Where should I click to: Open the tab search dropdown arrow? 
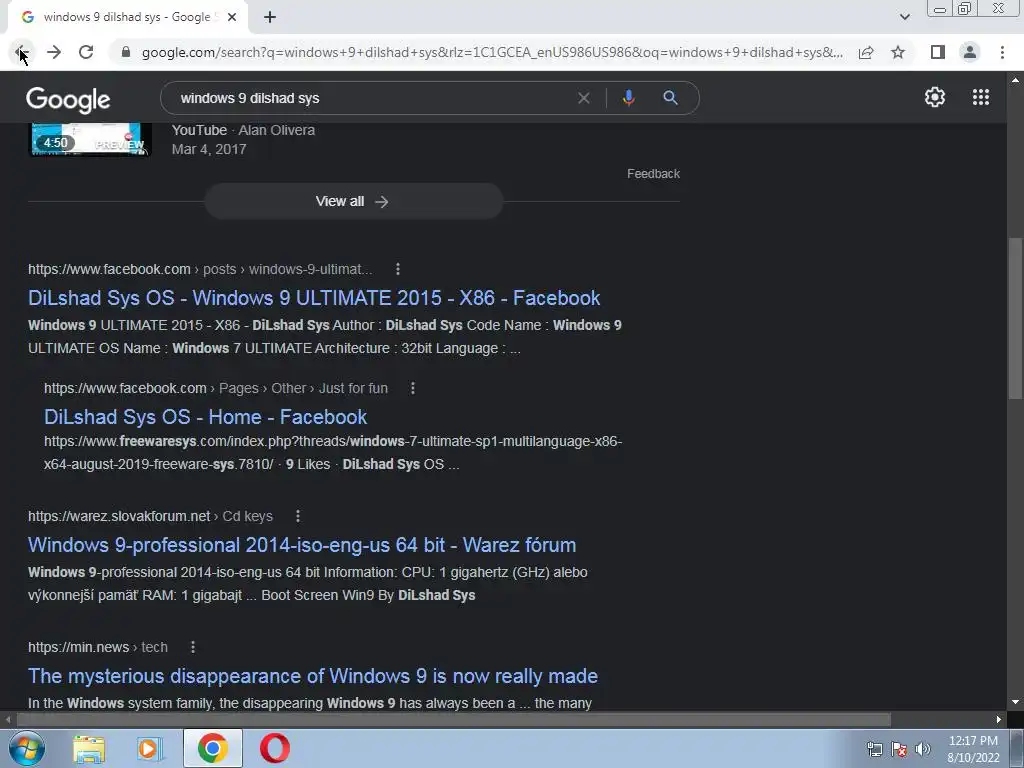click(x=904, y=17)
